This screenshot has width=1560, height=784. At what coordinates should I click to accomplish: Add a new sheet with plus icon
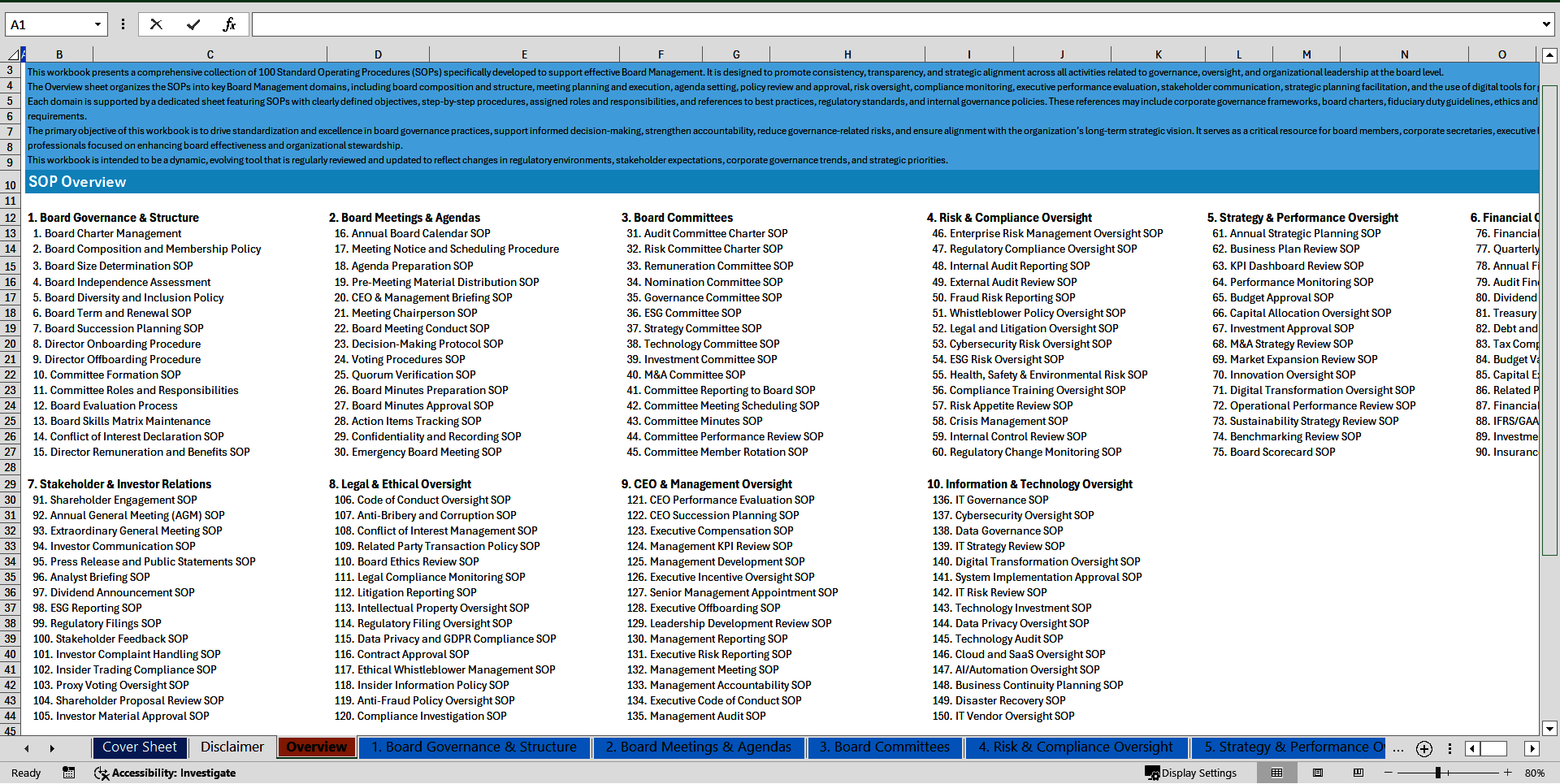point(1423,748)
